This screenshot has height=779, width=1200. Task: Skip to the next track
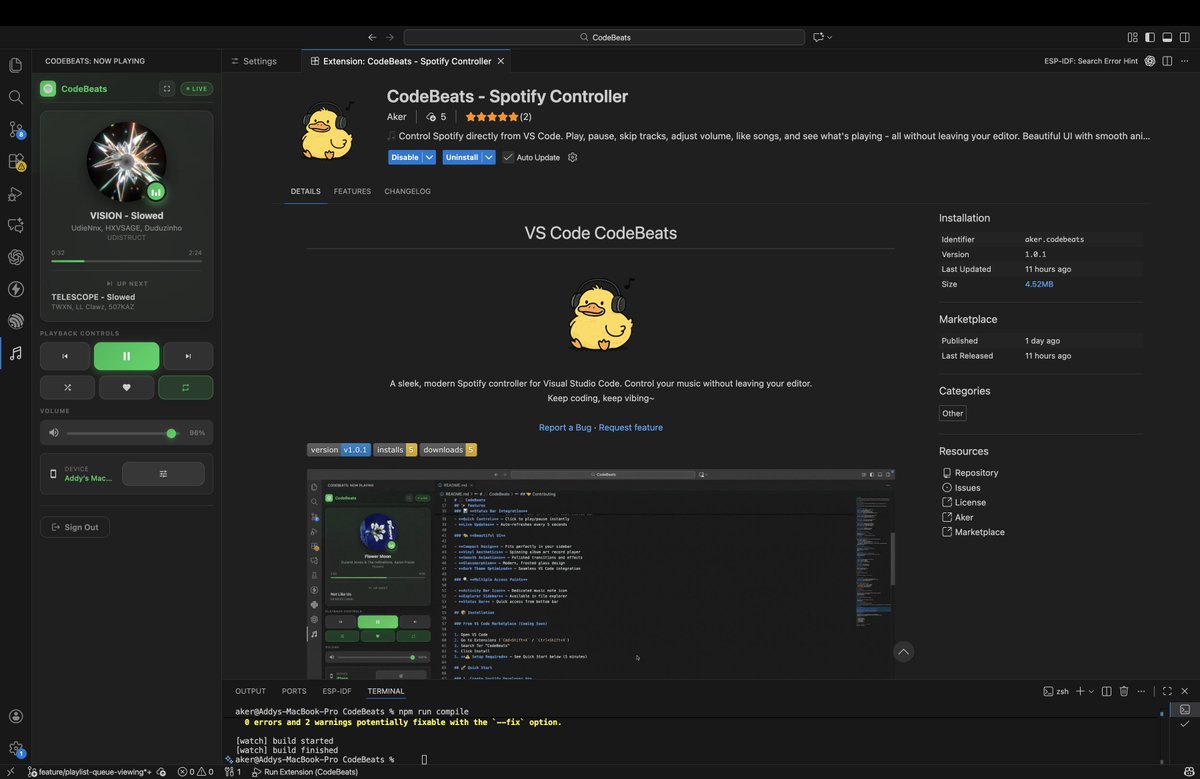[188, 356]
